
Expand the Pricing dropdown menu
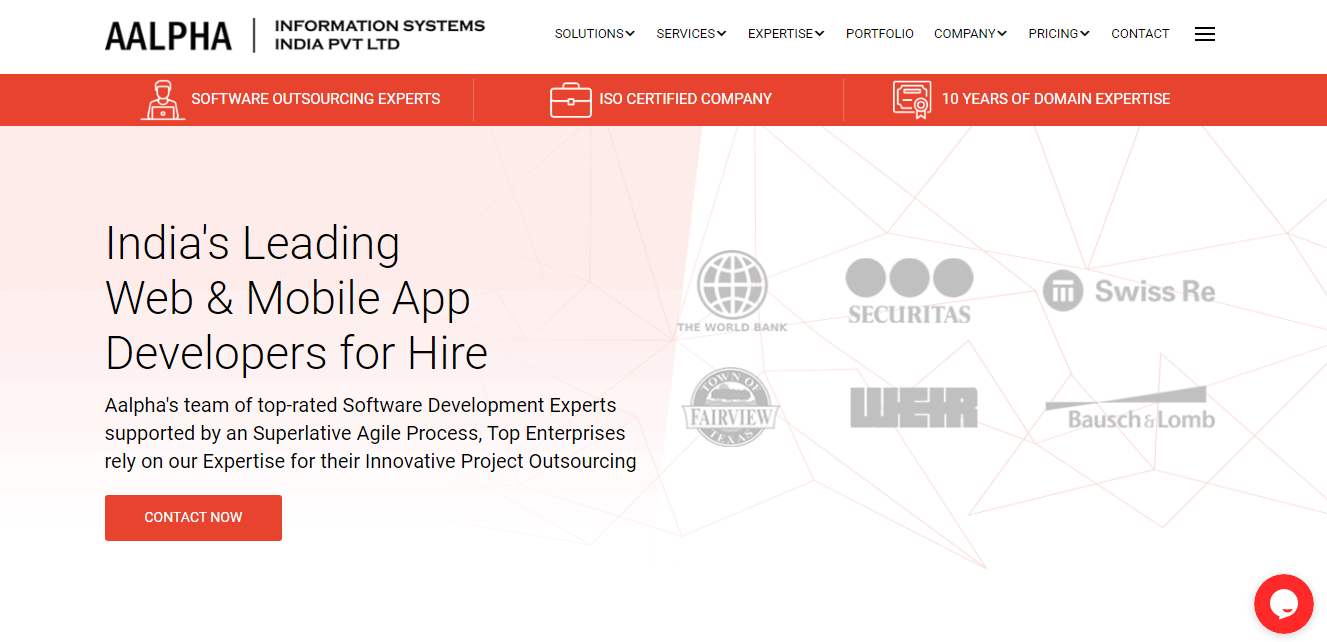point(1059,34)
